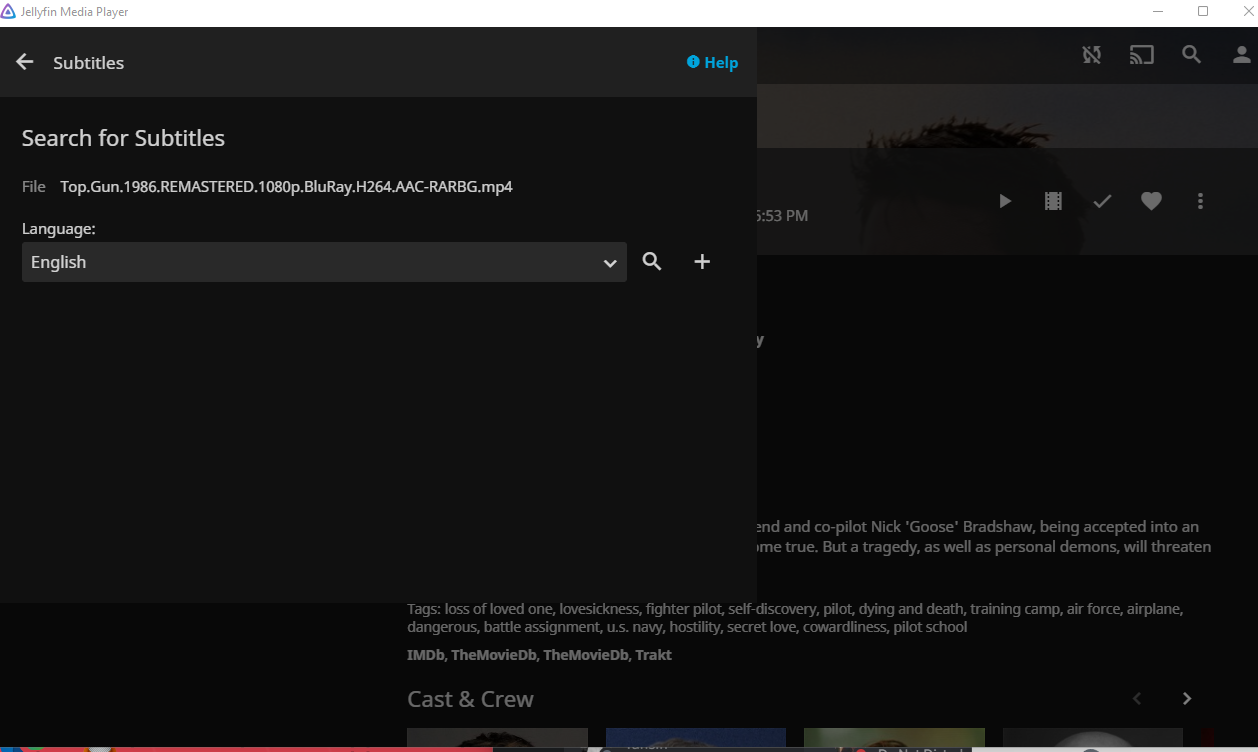
Task: Open the search icon in the top bar
Action: click(x=1191, y=55)
